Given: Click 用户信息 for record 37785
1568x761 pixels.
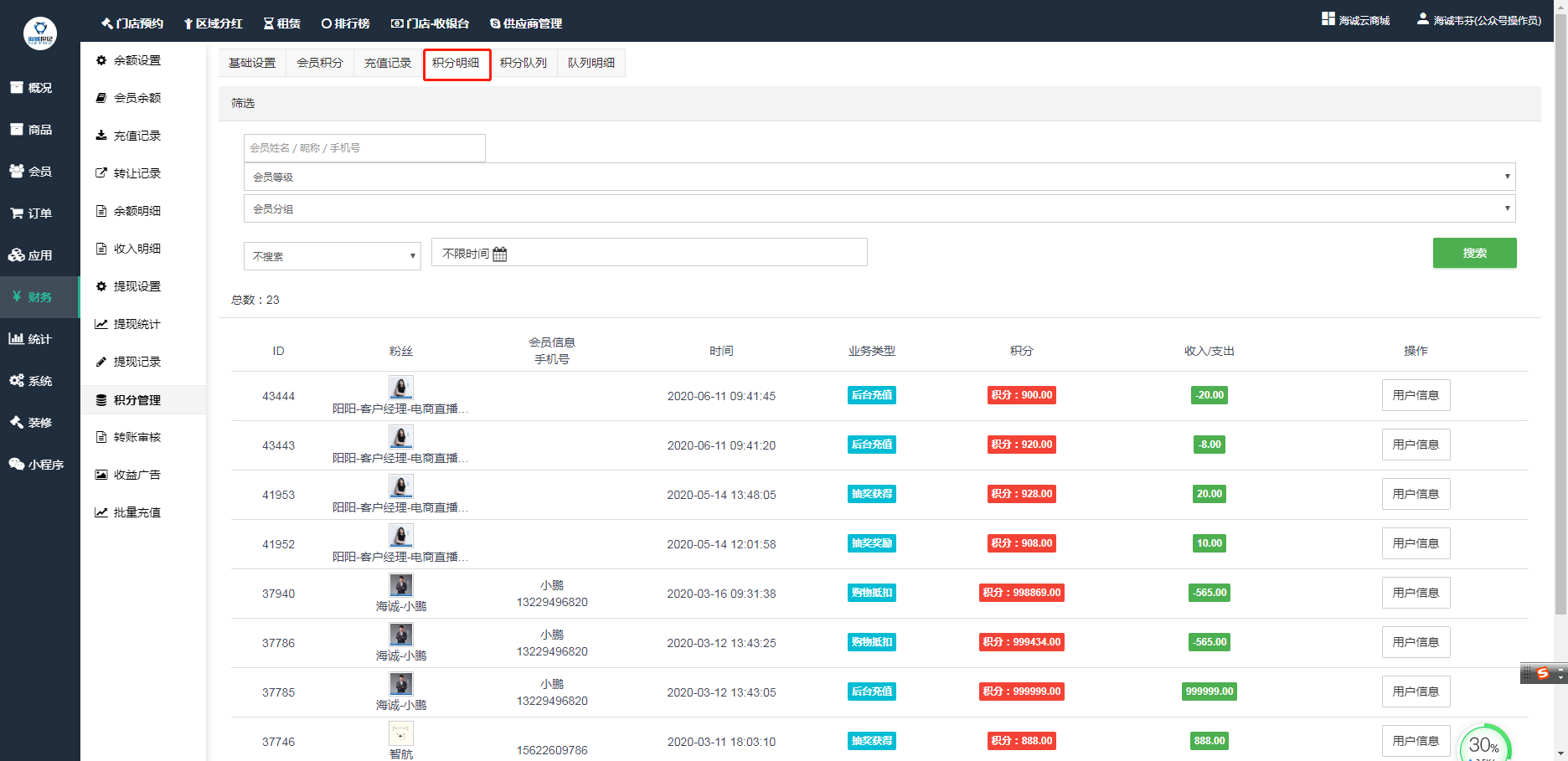Looking at the screenshot, I should [x=1416, y=692].
